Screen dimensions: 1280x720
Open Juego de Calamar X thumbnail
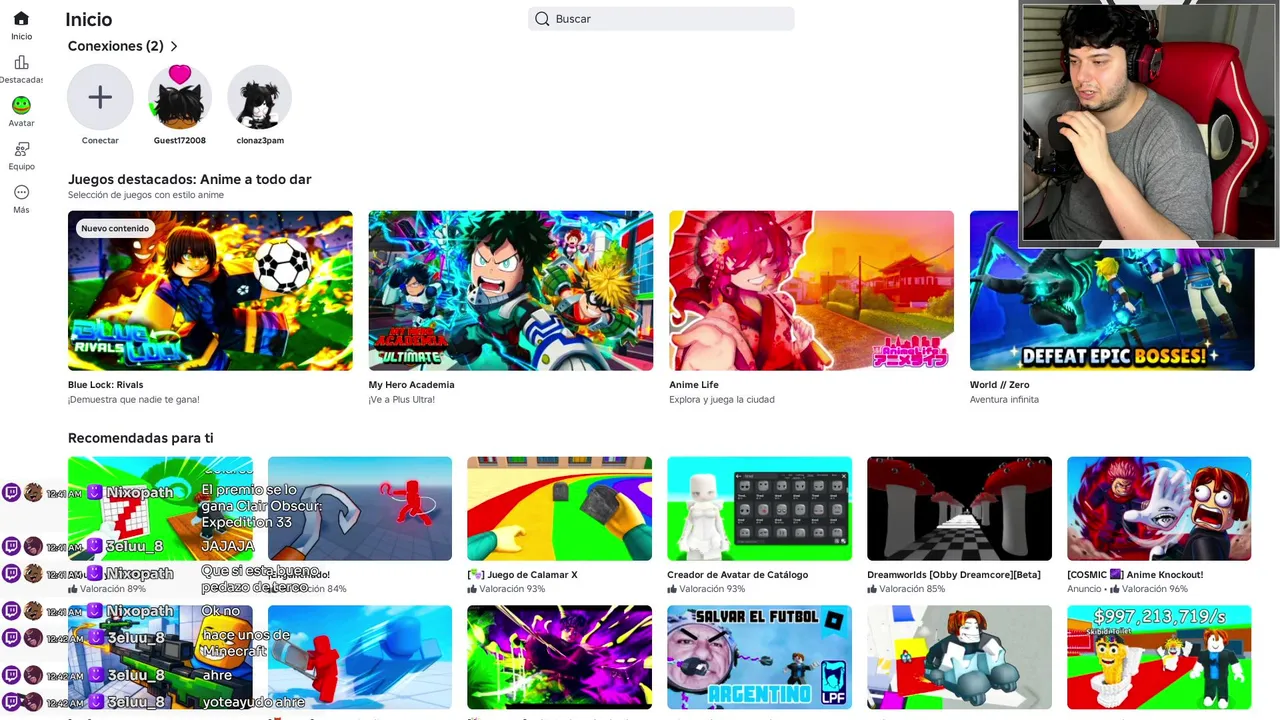[559, 508]
